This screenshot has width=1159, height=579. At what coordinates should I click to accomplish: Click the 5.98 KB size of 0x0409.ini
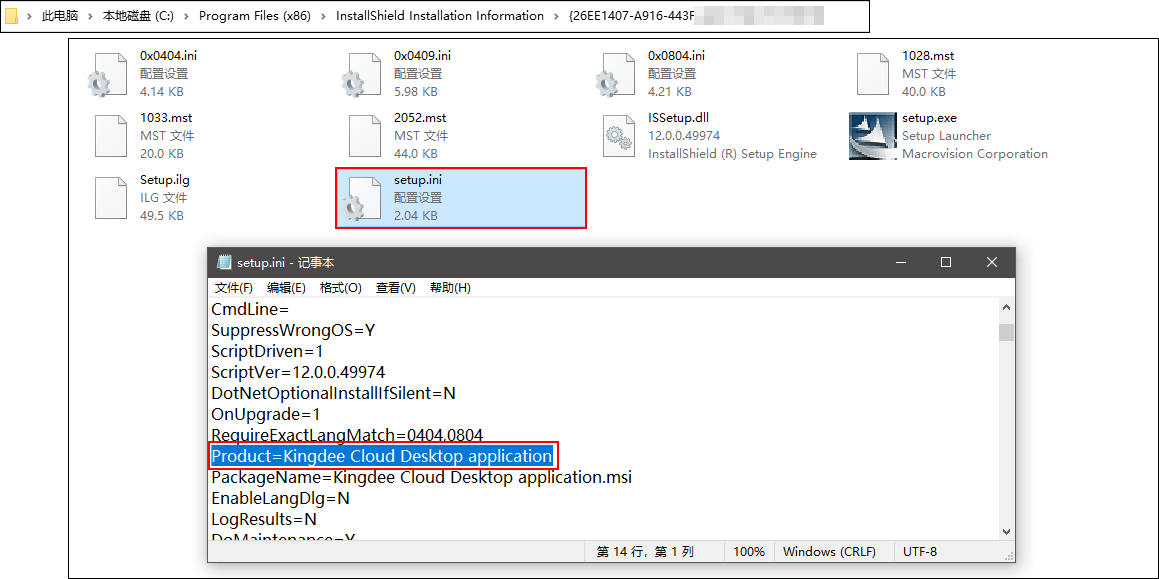coord(415,92)
